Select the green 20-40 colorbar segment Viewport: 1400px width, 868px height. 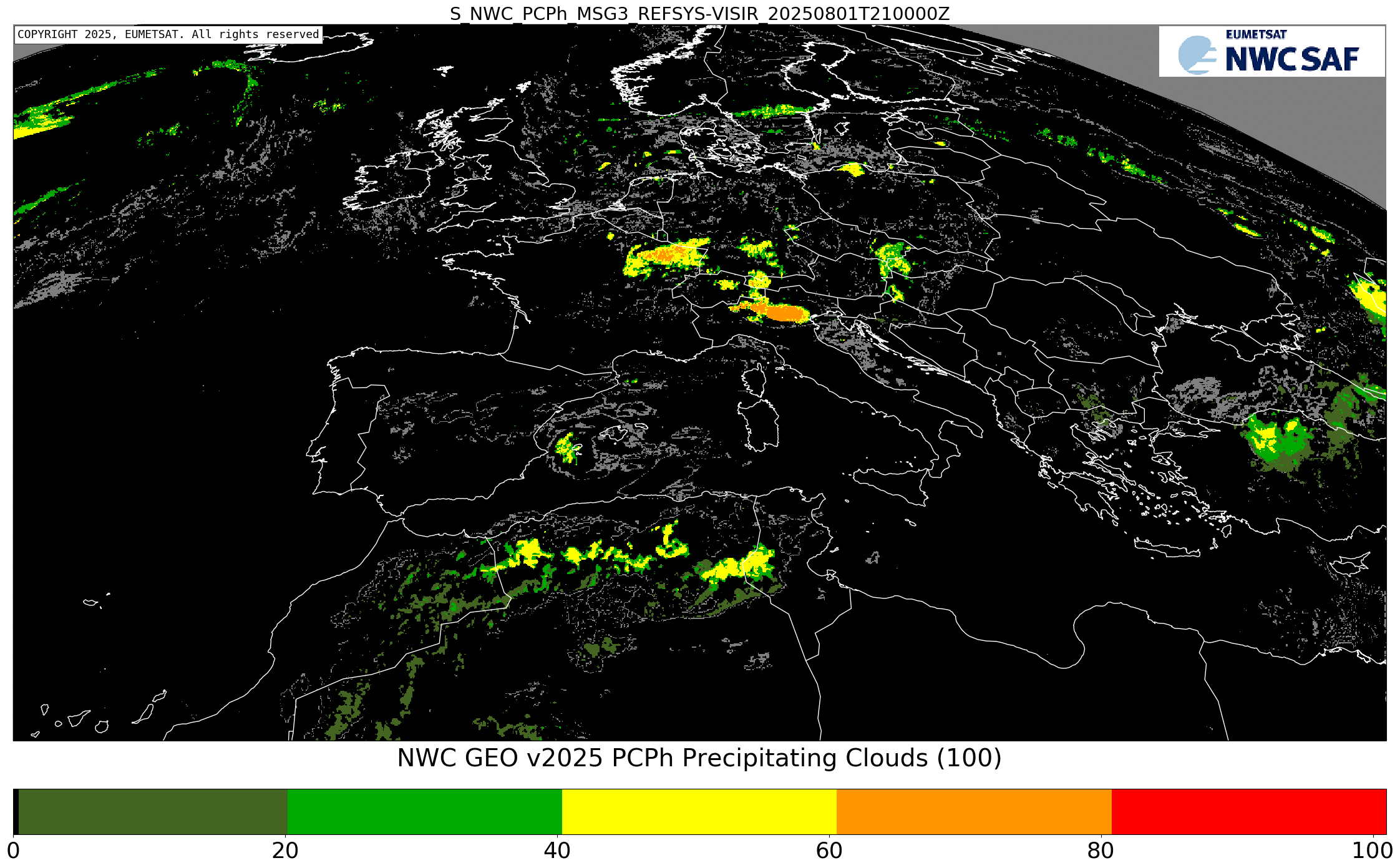(425, 811)
